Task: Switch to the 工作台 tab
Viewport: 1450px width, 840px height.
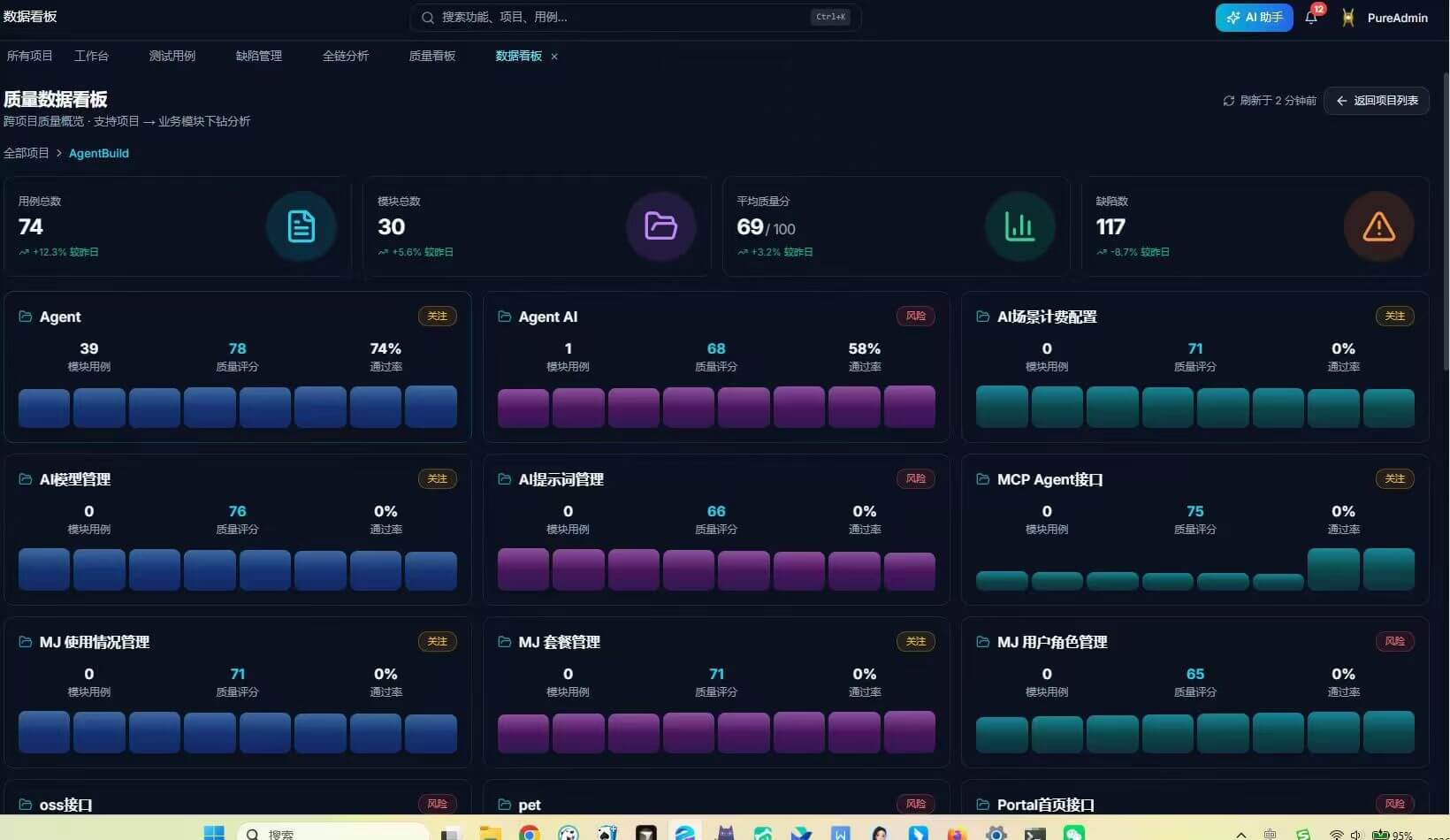Action: point(92,56)
